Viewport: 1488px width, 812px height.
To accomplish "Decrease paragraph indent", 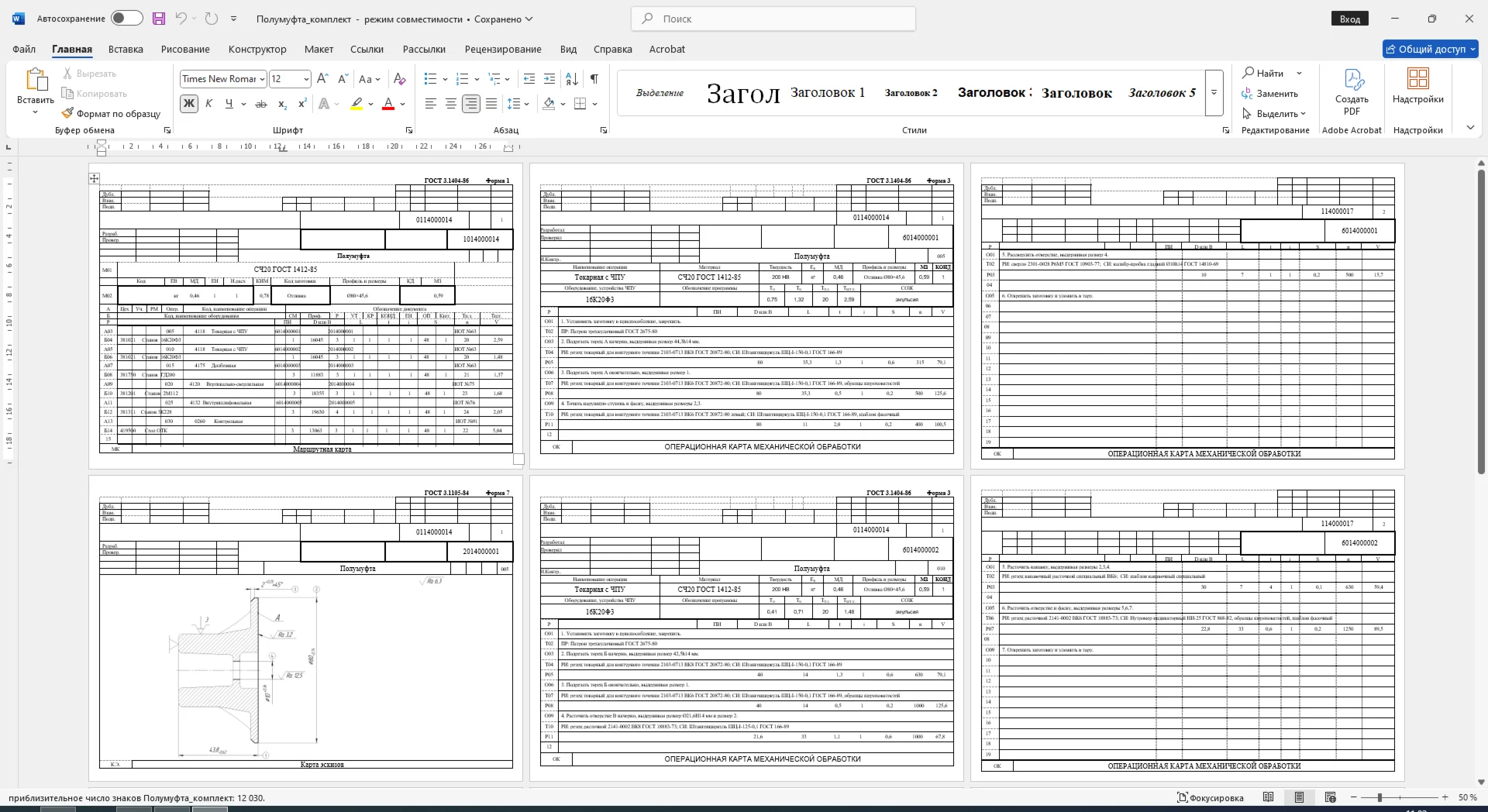I will coord(529,79).
